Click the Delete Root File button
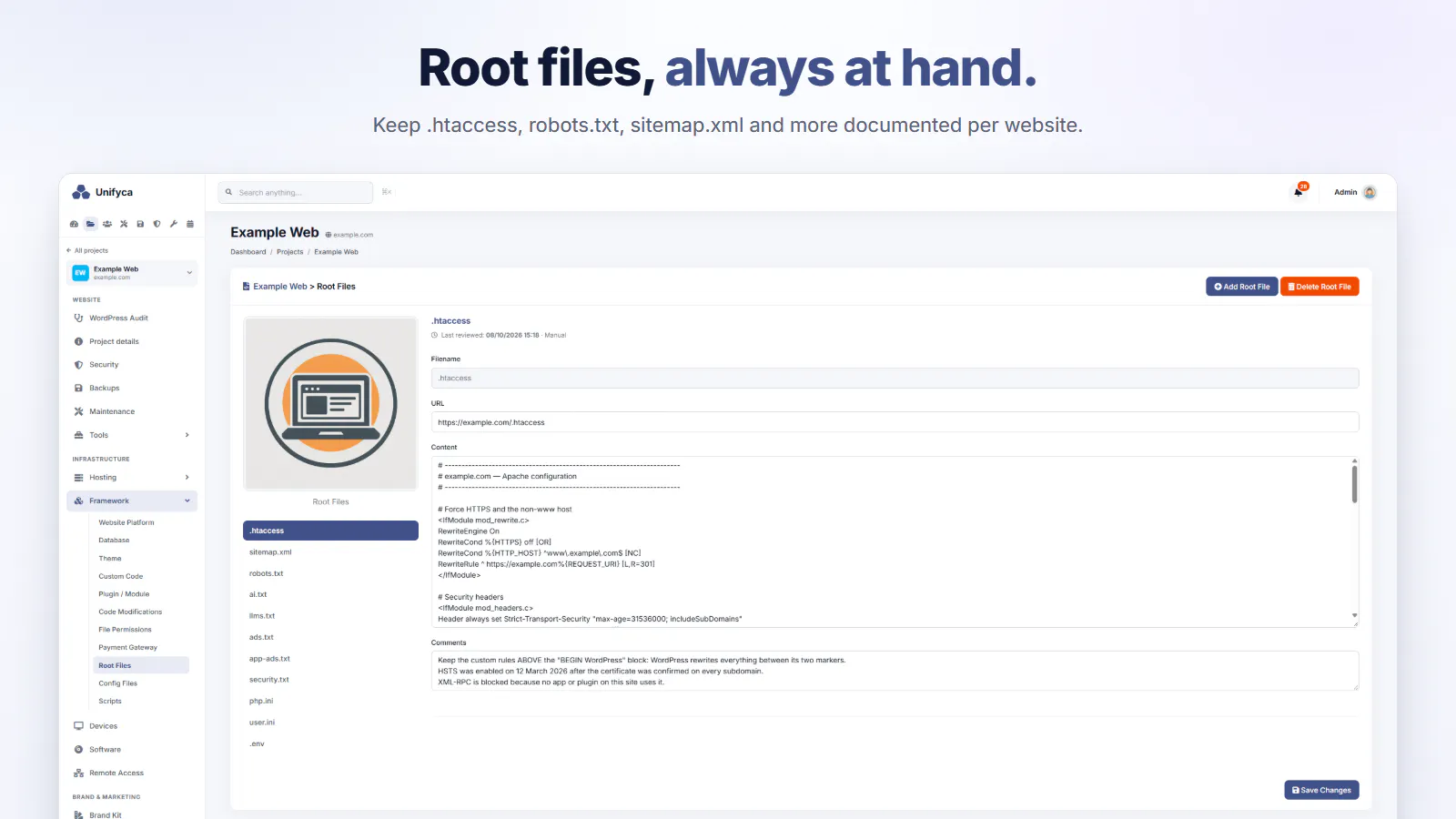Viewport: 1456px width, 819px height. pos(1319,287)
